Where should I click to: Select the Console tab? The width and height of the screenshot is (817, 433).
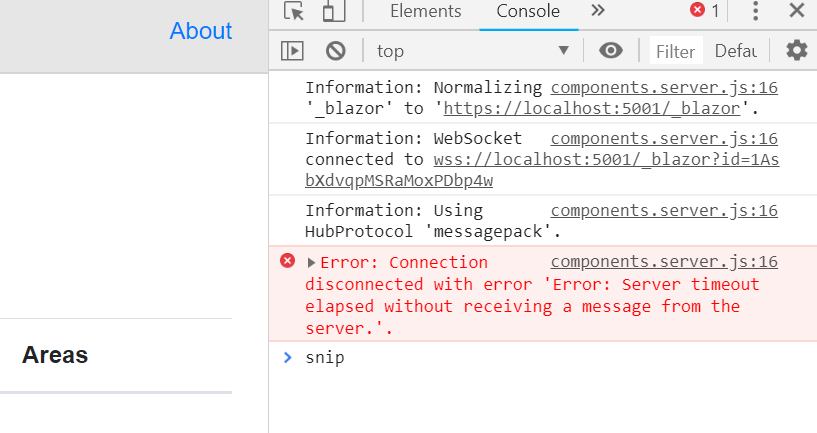coord(528,11)
